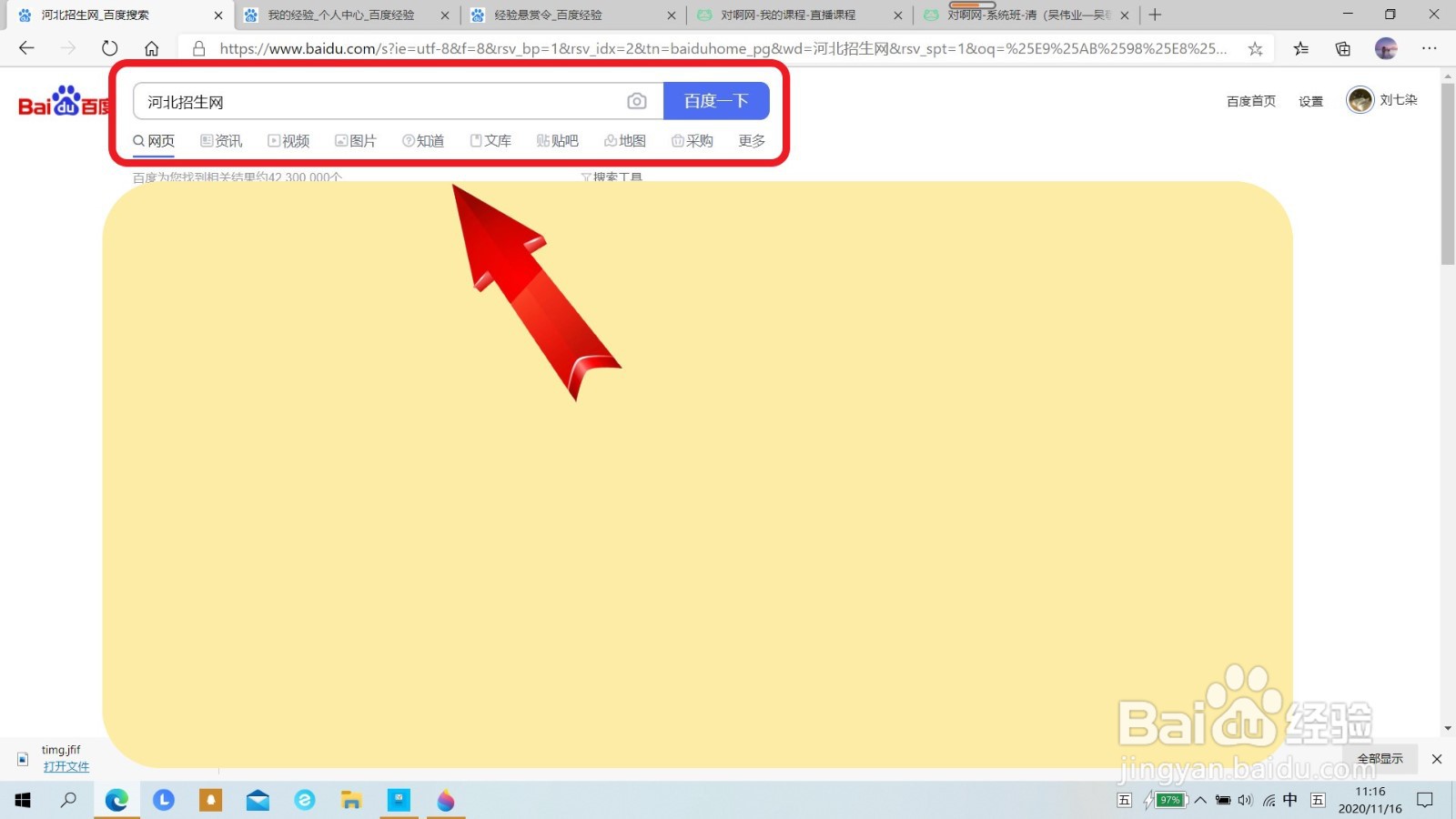The image size is (1456, 819).
Task: Close the 我的经验_个人中心 tab
Action: [x=445, y=15]
